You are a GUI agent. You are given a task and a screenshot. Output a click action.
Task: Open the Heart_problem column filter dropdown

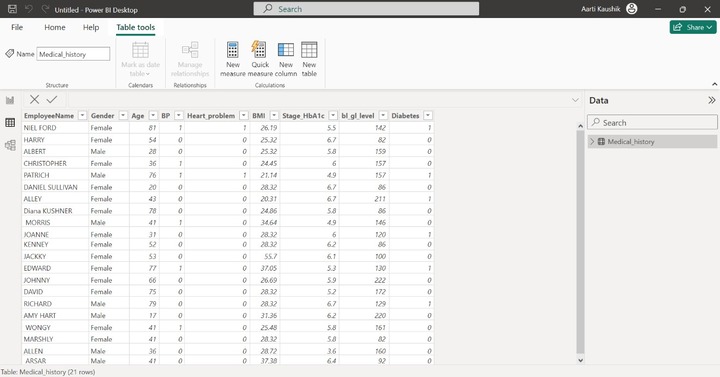[244, 115]
